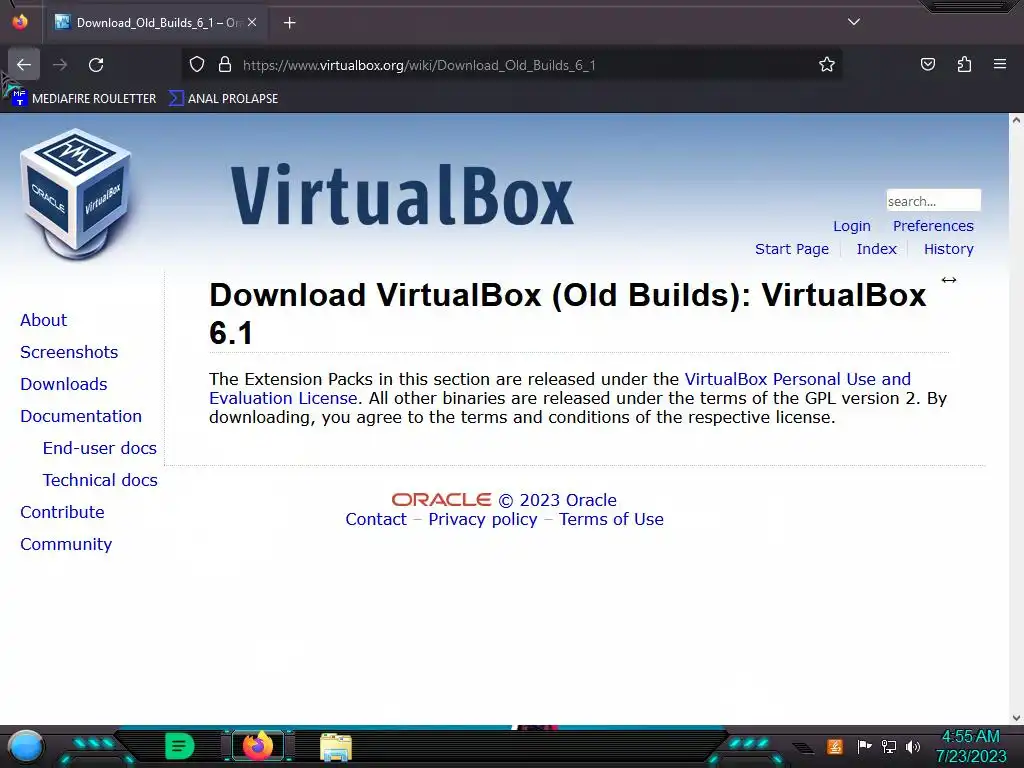Open the Firefox hamburger menu
The image size is (1024, 768).
(1000, 65)
